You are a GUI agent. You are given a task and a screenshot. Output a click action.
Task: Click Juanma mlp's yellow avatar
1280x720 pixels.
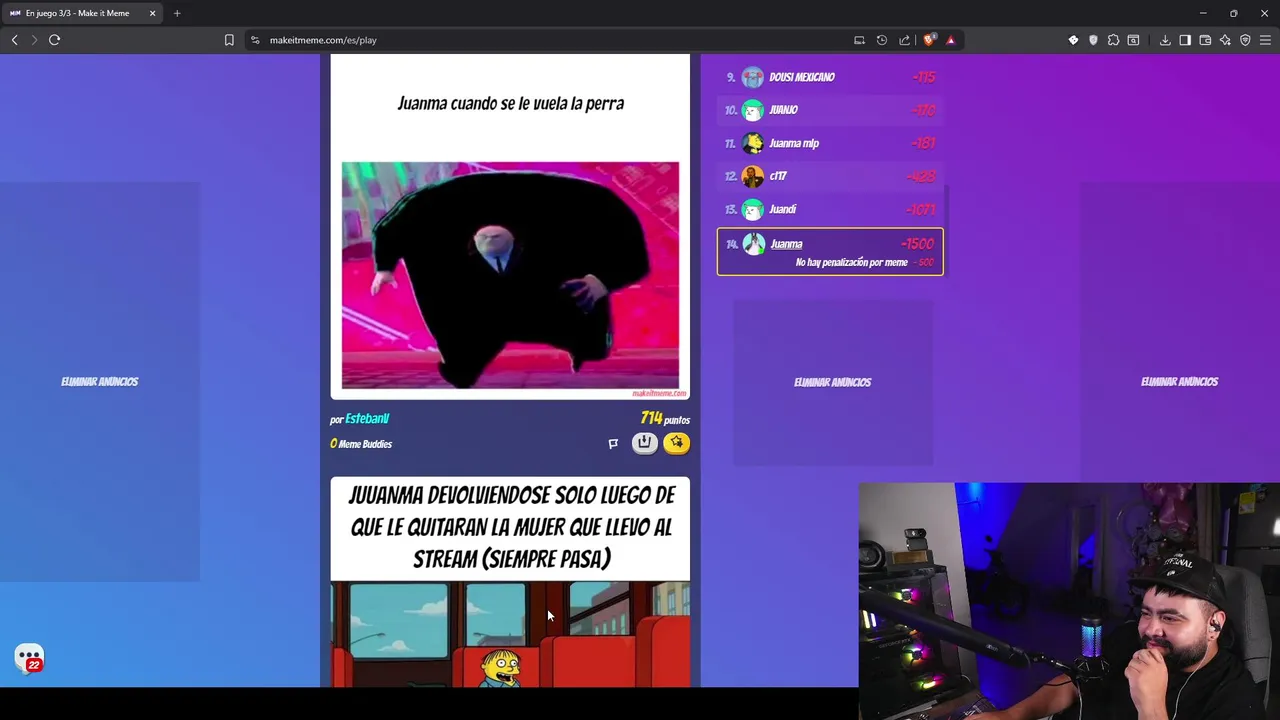click(x=753, y=143)
